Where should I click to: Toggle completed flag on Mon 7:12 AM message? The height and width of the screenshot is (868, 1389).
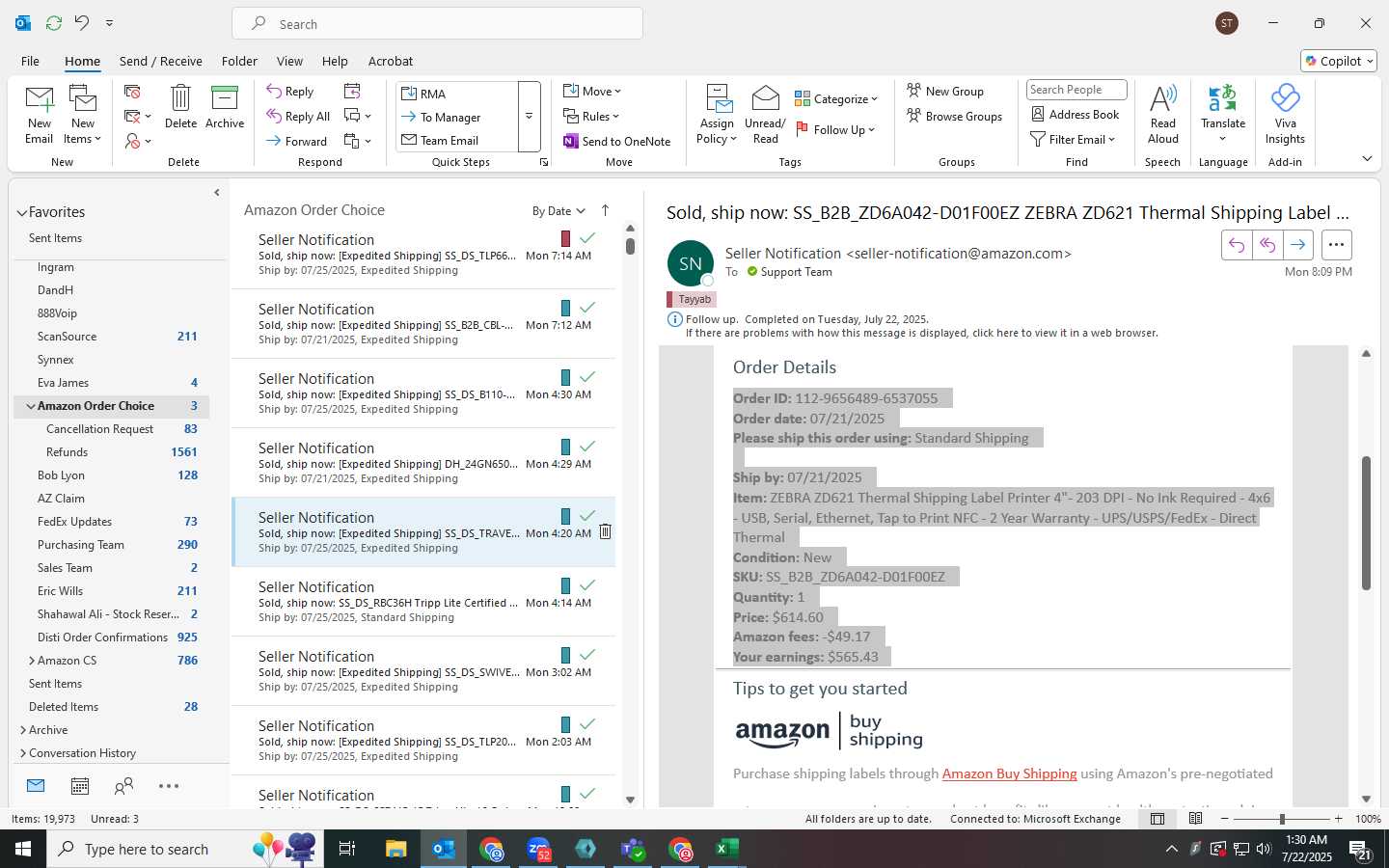(x=587, y=308)
